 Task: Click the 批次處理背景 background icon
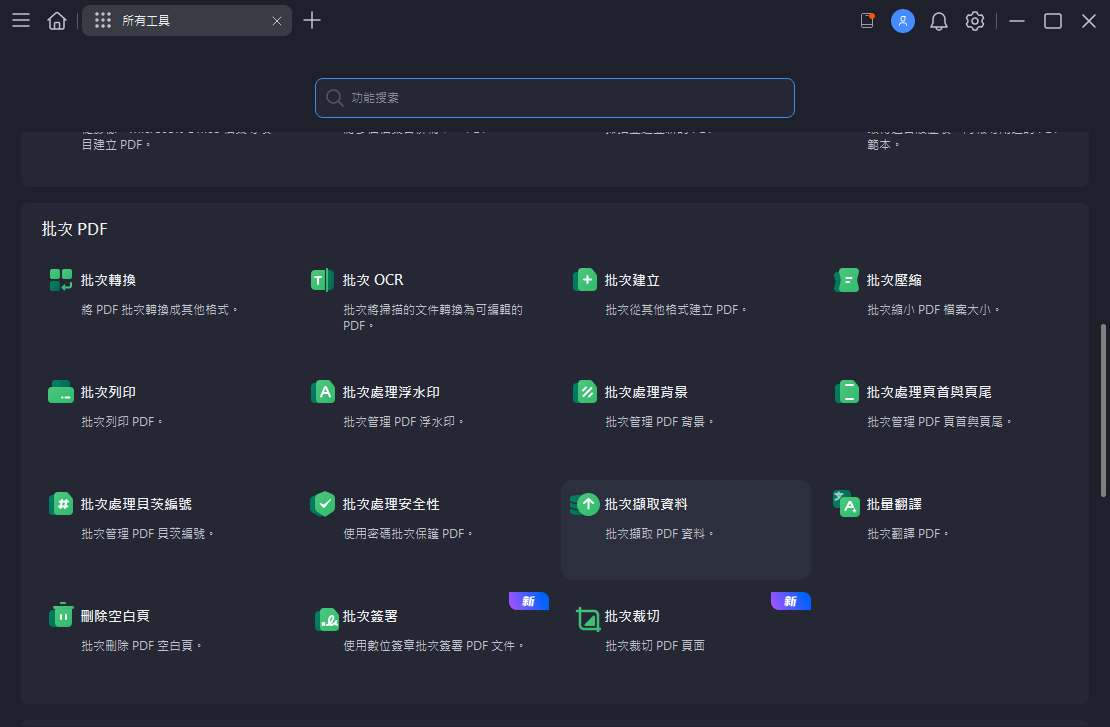click(585, 392)
